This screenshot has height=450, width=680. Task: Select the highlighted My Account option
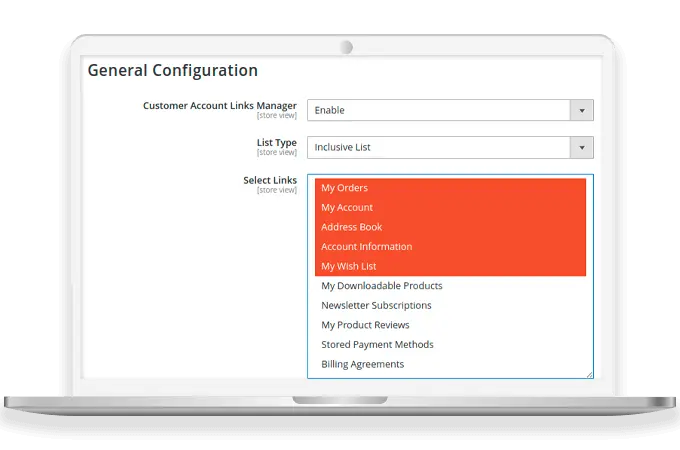(x=347, y=208)
